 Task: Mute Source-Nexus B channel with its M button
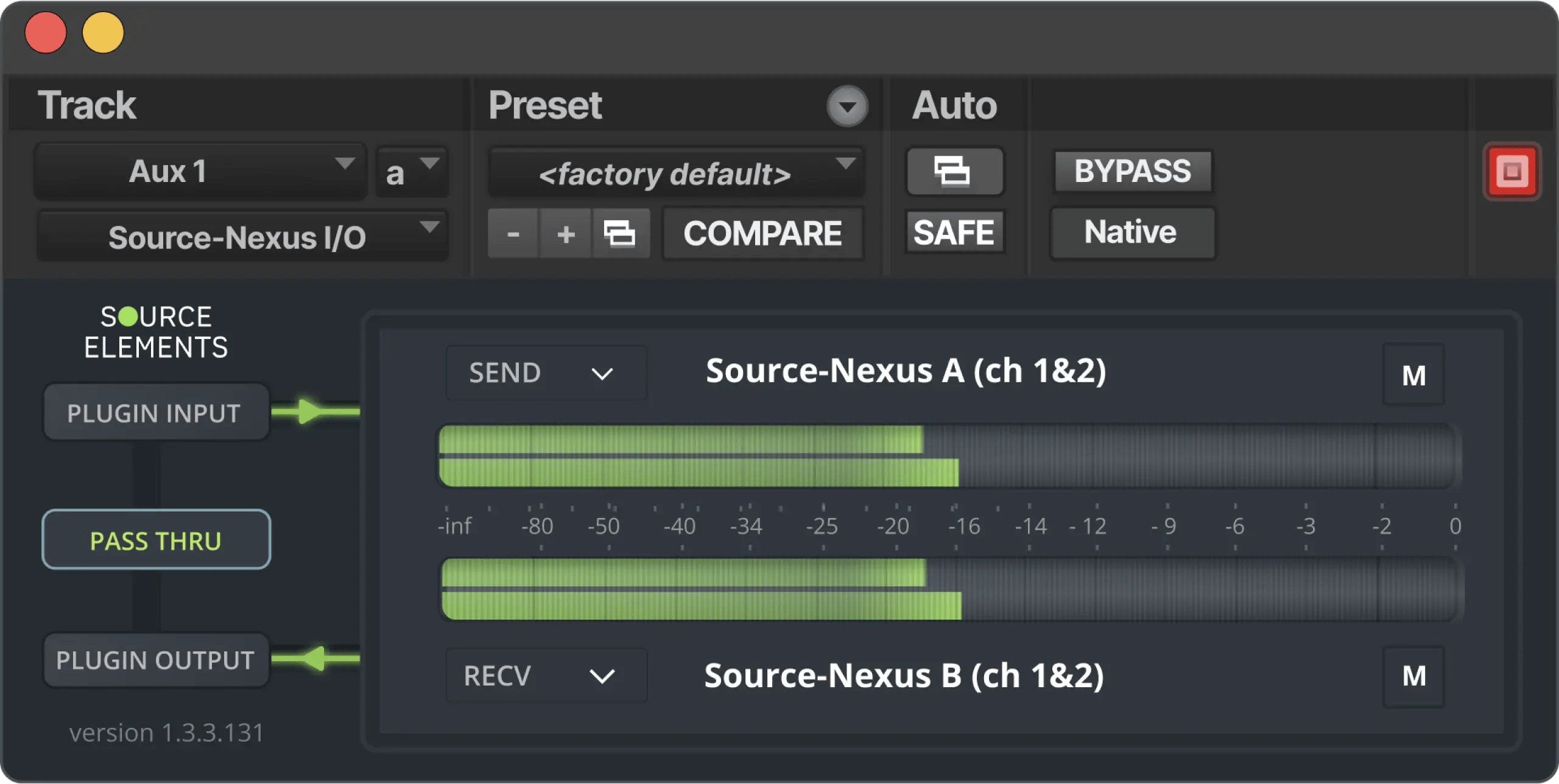1414,674
